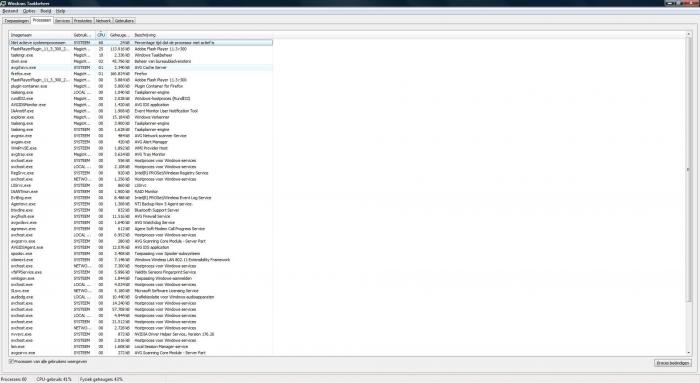Viewport: 700px width, 383px height.
Task: Click the Firefox description cell
Action: point(141,74)
